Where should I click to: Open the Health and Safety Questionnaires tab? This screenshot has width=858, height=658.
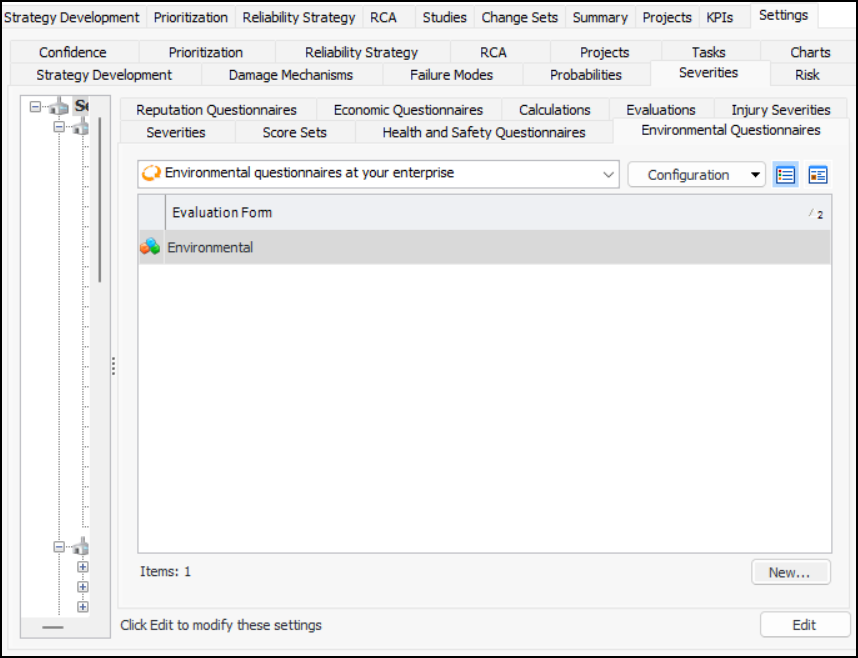[x=484, y=132]
